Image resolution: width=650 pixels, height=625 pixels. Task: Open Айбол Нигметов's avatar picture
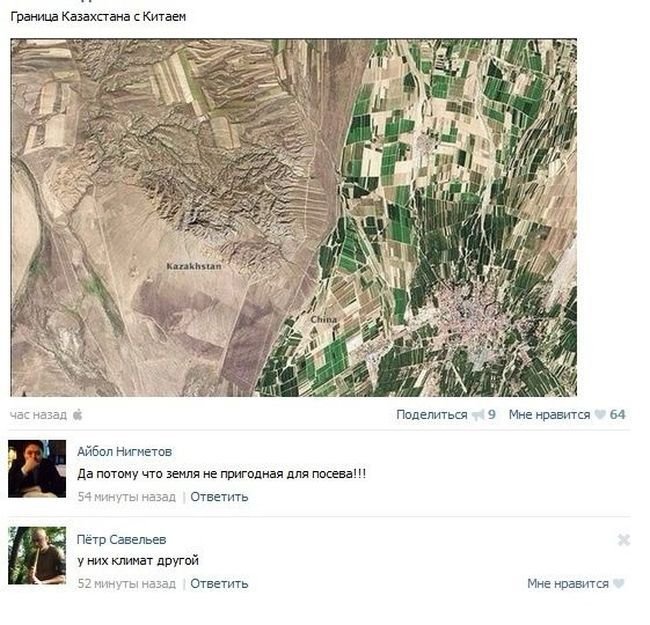[37, 468]
